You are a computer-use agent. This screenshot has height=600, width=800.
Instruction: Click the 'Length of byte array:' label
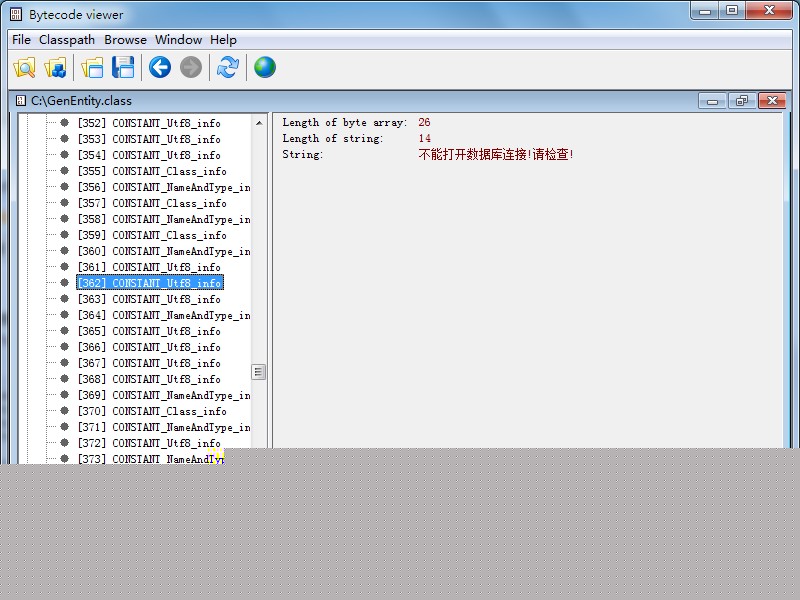pos(344,122)
